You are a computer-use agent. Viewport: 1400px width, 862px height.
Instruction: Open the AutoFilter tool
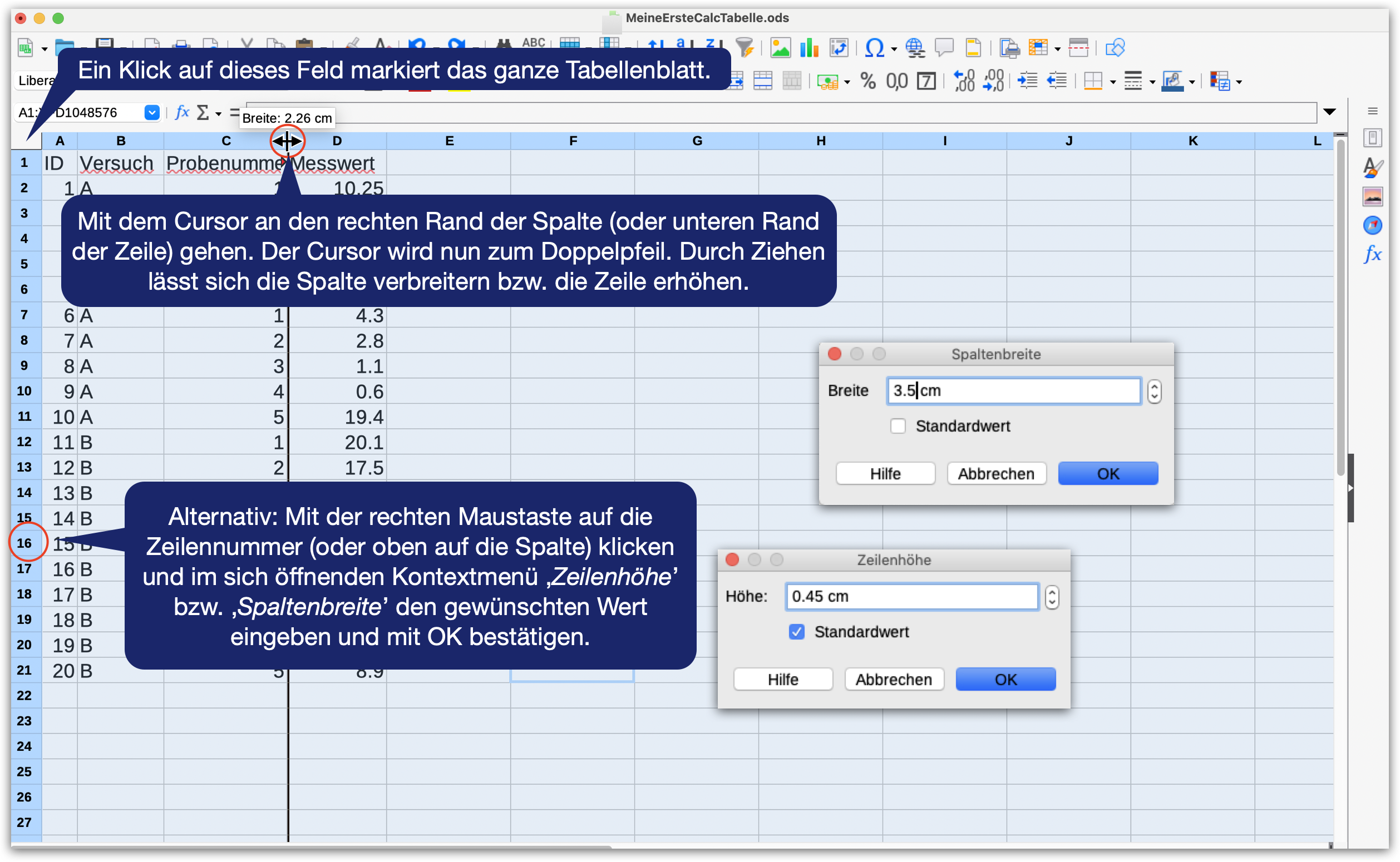pyautogui.click(x=745, y=47)
